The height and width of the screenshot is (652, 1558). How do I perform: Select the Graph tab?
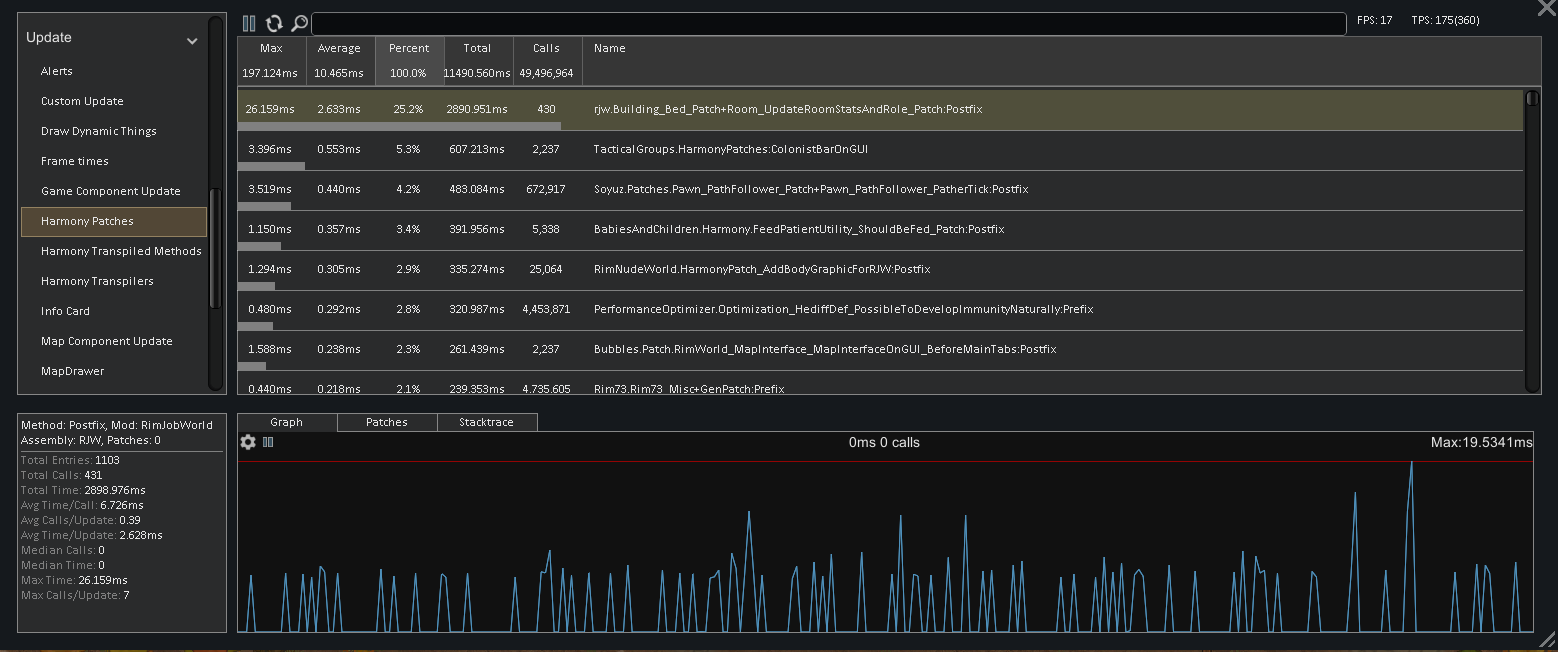point(287,422)
